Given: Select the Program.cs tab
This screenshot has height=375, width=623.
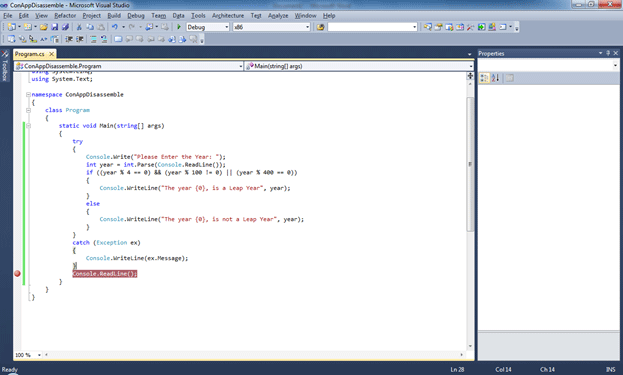Looking at the screenshot, I should tap(30, 54).
